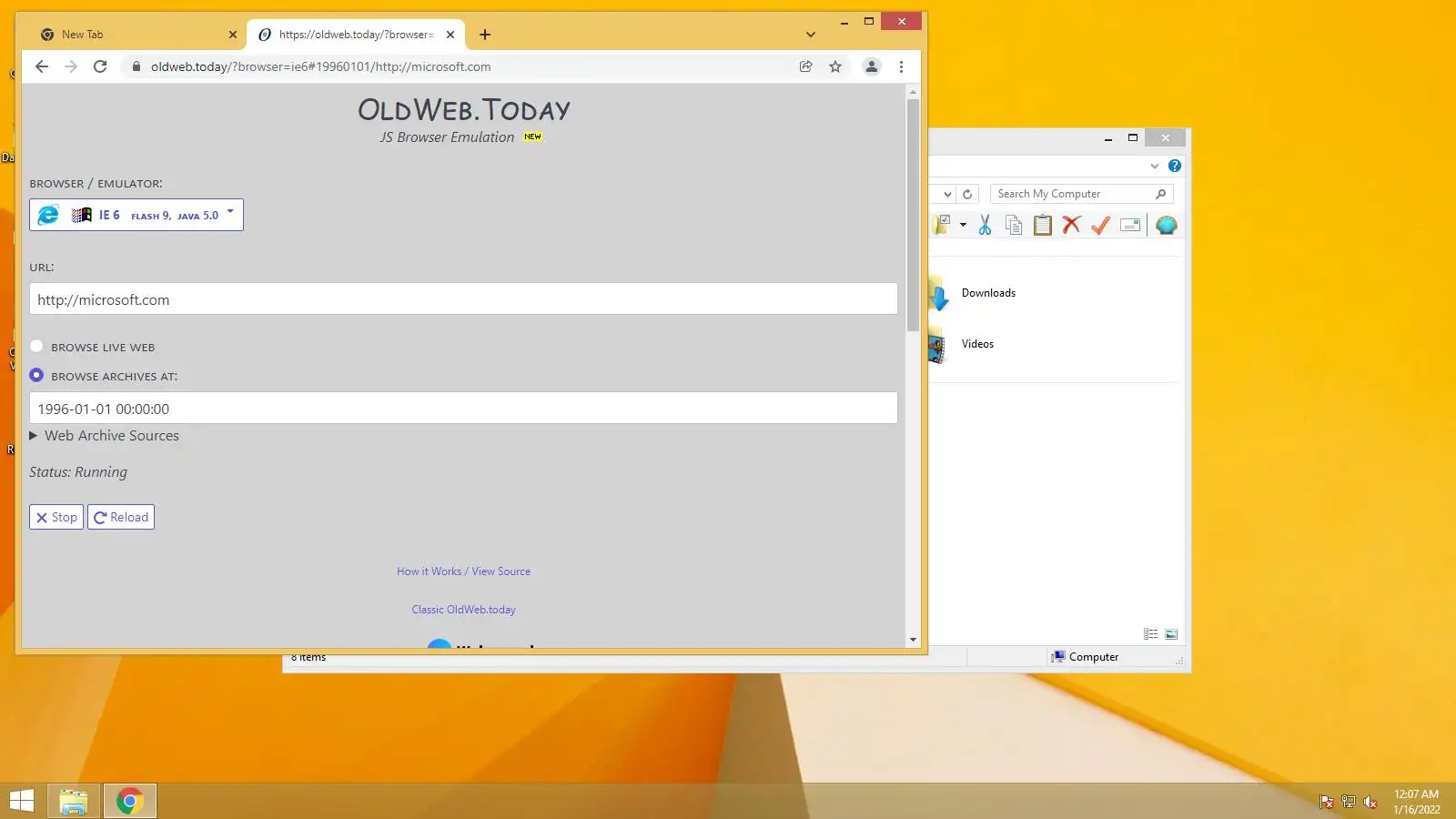Open the Action Center flag tray icon

click(1326, 802)
